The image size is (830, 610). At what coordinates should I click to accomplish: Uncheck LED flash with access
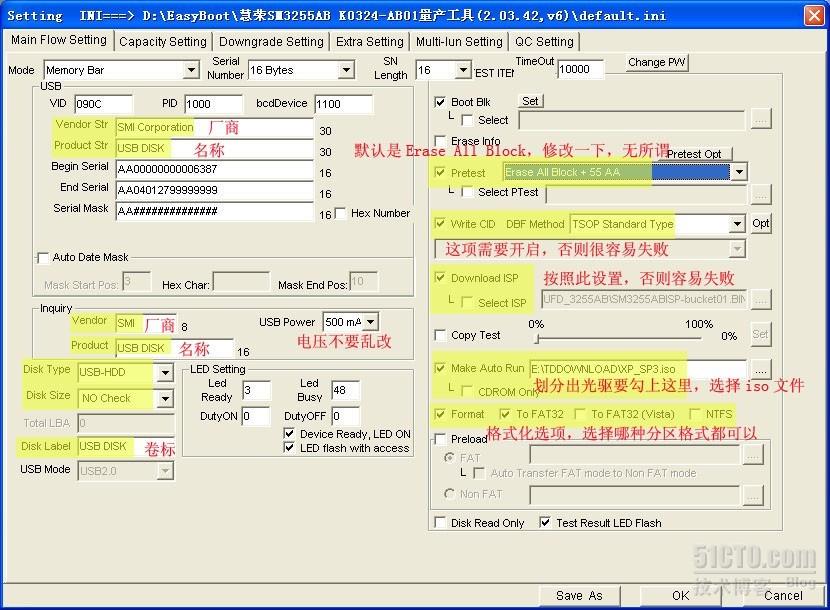[x=290, y=448]
